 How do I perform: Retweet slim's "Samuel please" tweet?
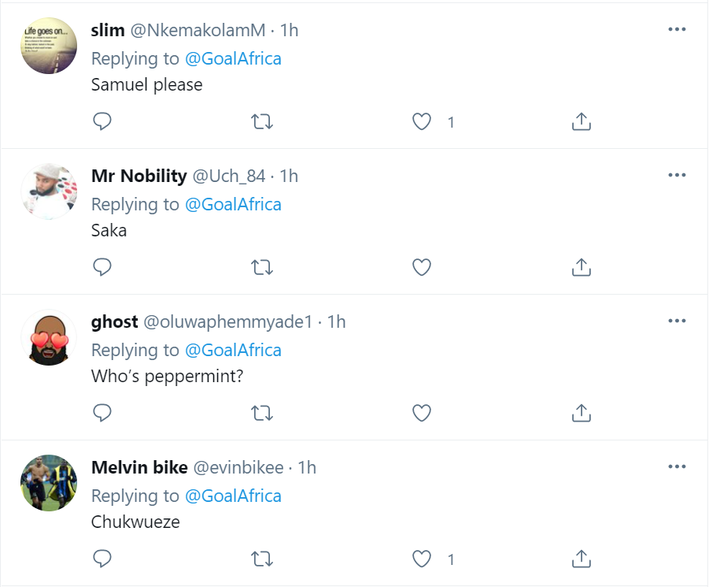[261, 122]
